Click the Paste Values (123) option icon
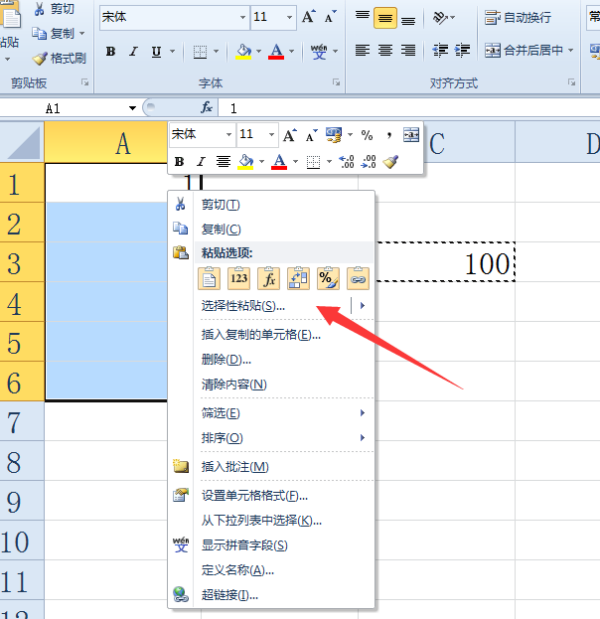600x619 pixels. tap(239, 278)
